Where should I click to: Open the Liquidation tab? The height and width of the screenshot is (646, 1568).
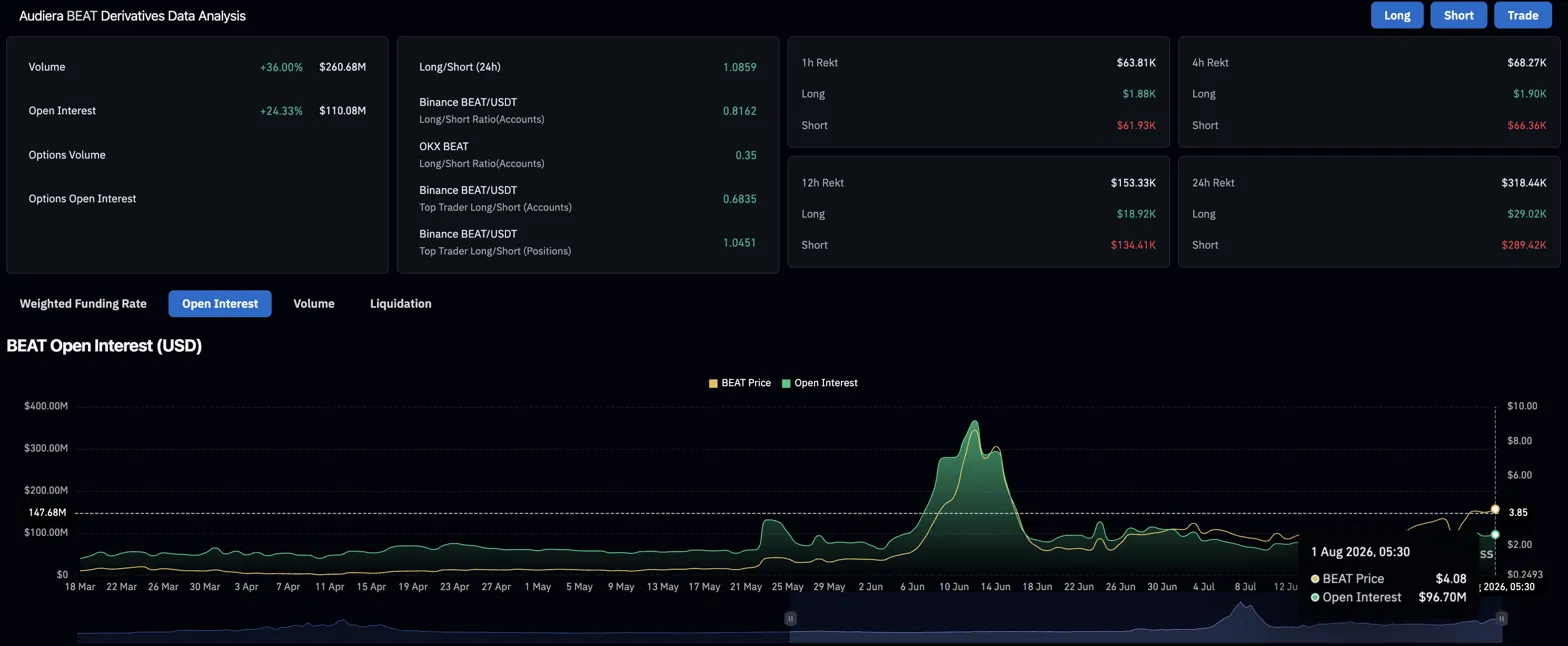coord(401,303)
